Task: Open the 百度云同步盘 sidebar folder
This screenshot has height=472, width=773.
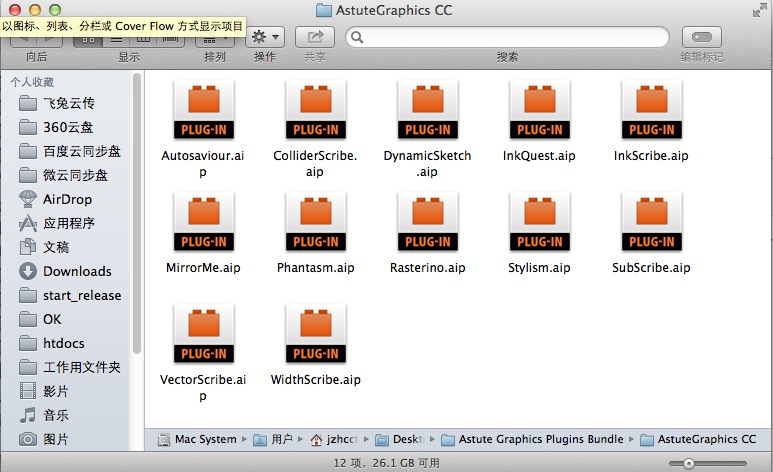Action: (68, 151)
